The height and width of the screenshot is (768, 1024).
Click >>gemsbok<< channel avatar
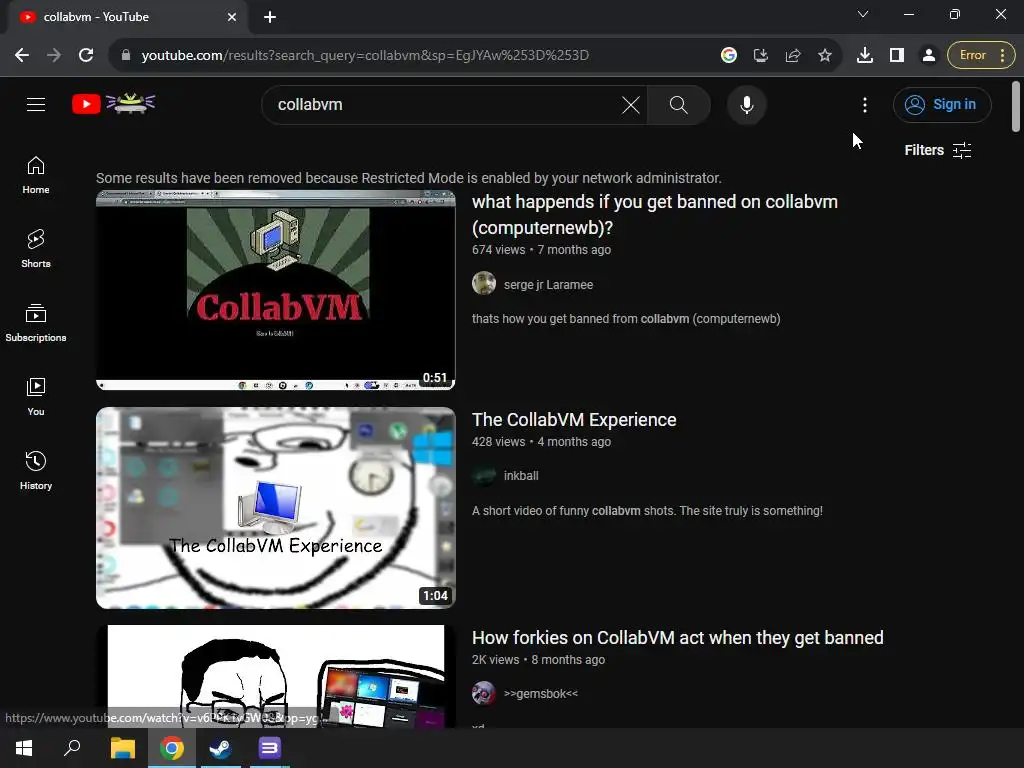484,693
